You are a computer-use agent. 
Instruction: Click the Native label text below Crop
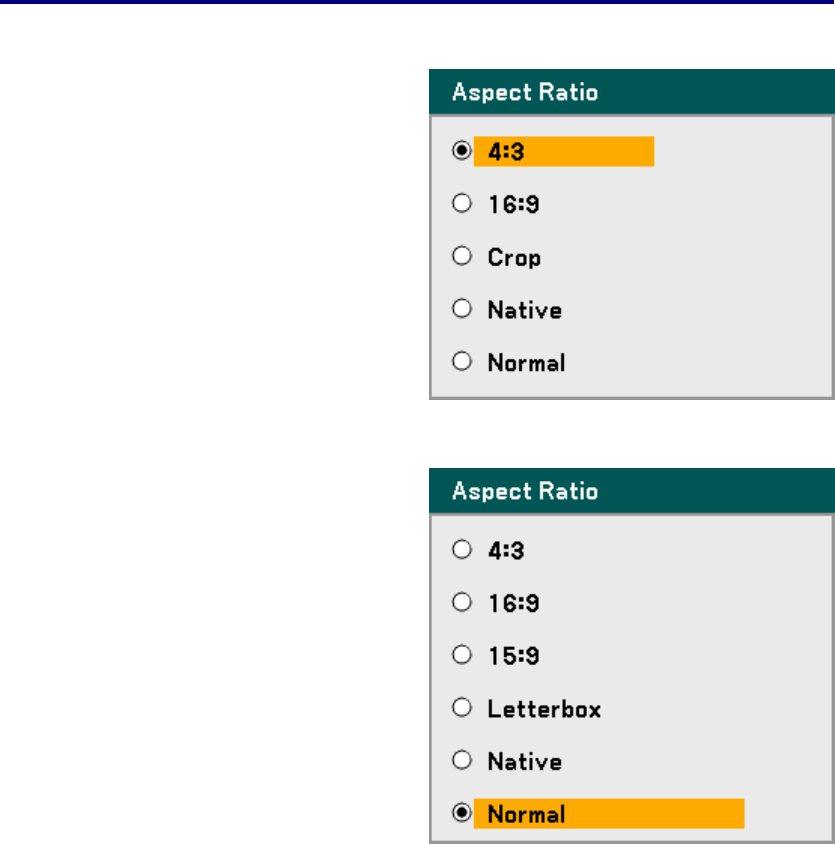[524, 310]
